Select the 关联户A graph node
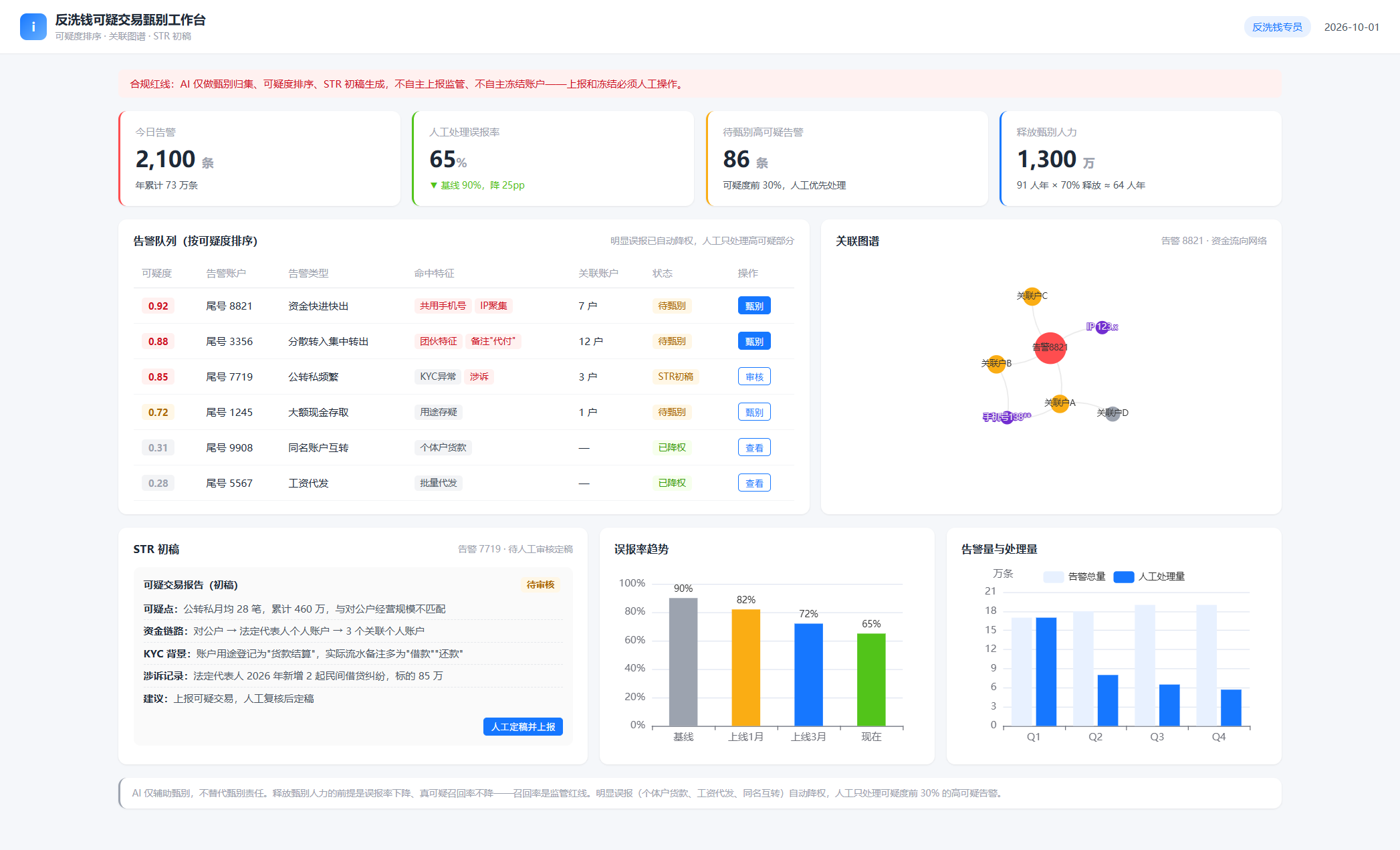 (1060, 403)
